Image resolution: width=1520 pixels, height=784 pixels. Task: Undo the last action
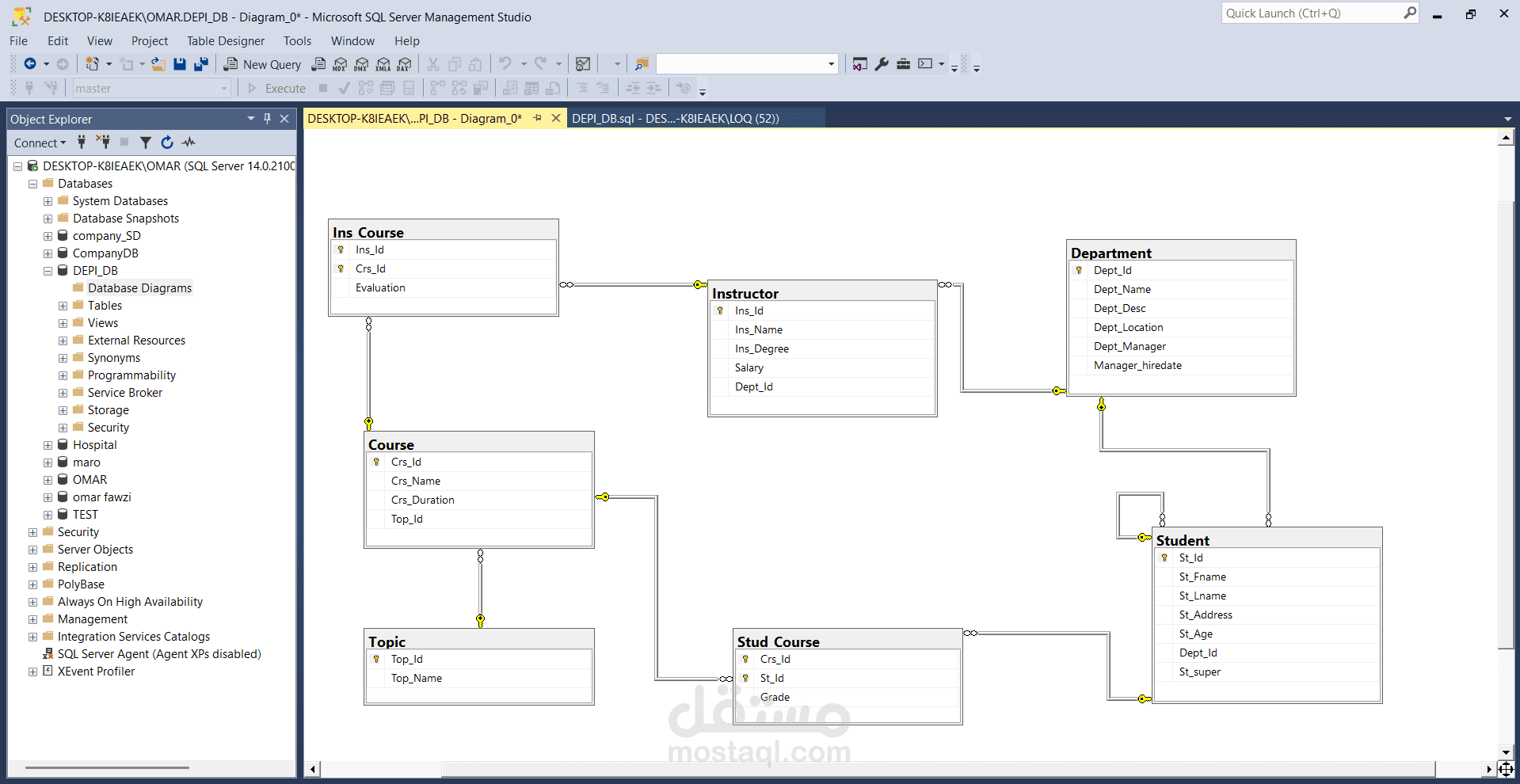pyautogui.click(x=505, y=64)
